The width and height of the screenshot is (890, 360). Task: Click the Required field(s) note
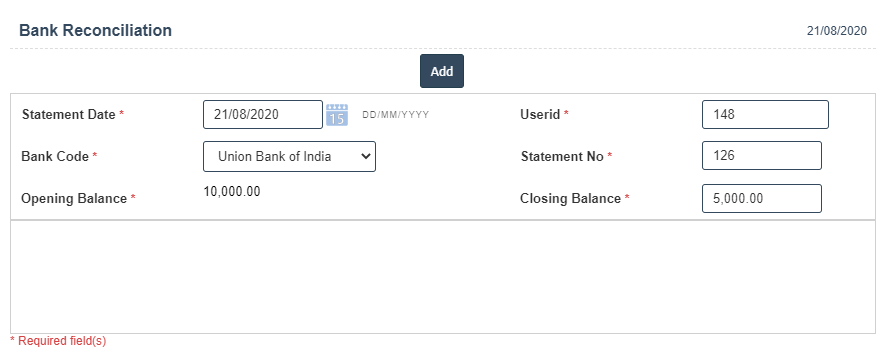(x=58, y=341)
